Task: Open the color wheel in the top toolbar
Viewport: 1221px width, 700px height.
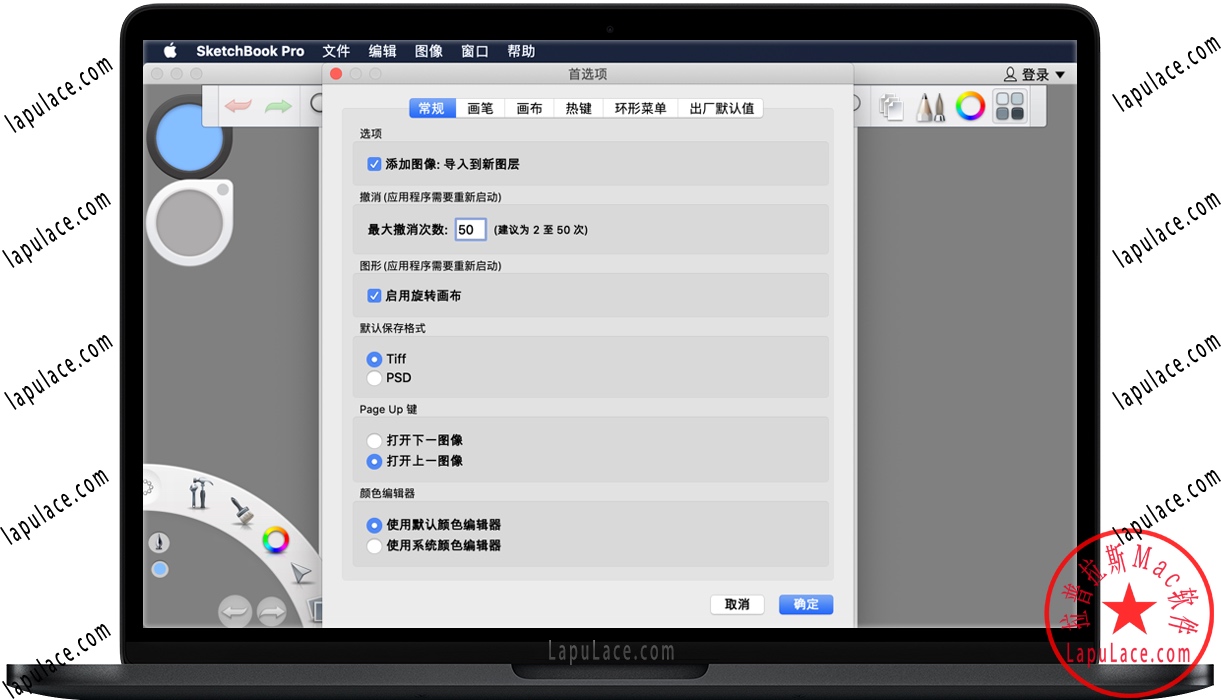Action: (970, 106)
